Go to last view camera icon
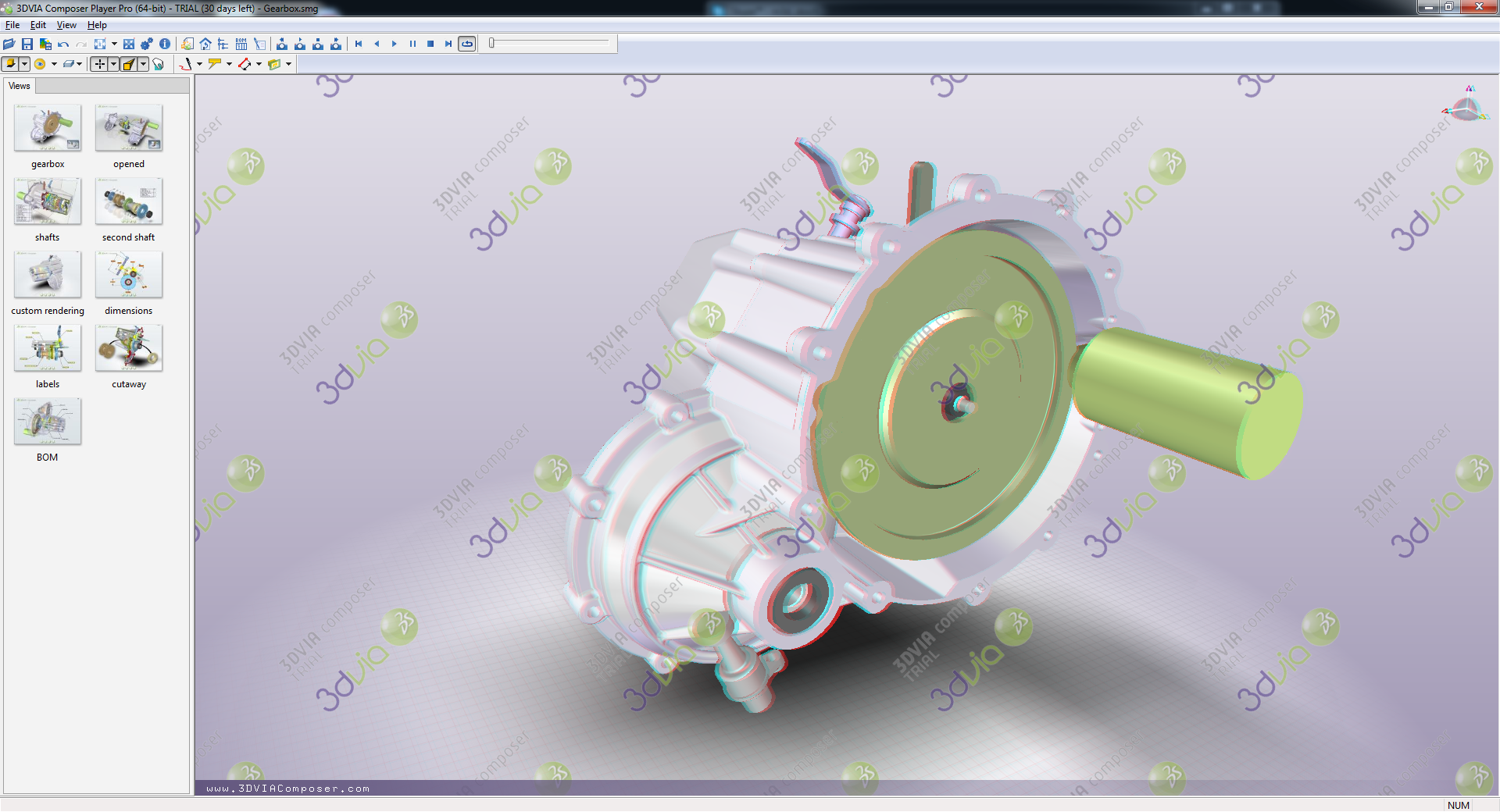Screen dimensions: 1500x812 (336, 45)
